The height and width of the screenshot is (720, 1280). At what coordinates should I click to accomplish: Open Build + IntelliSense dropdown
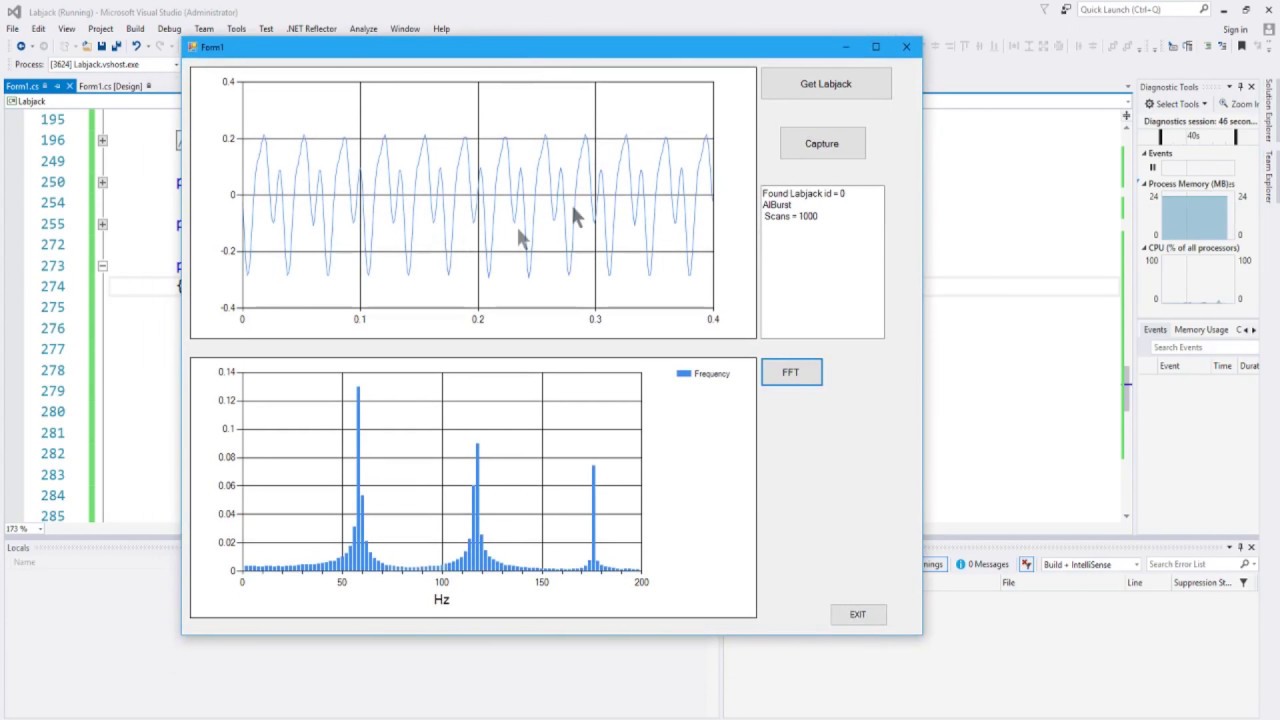1090,564
